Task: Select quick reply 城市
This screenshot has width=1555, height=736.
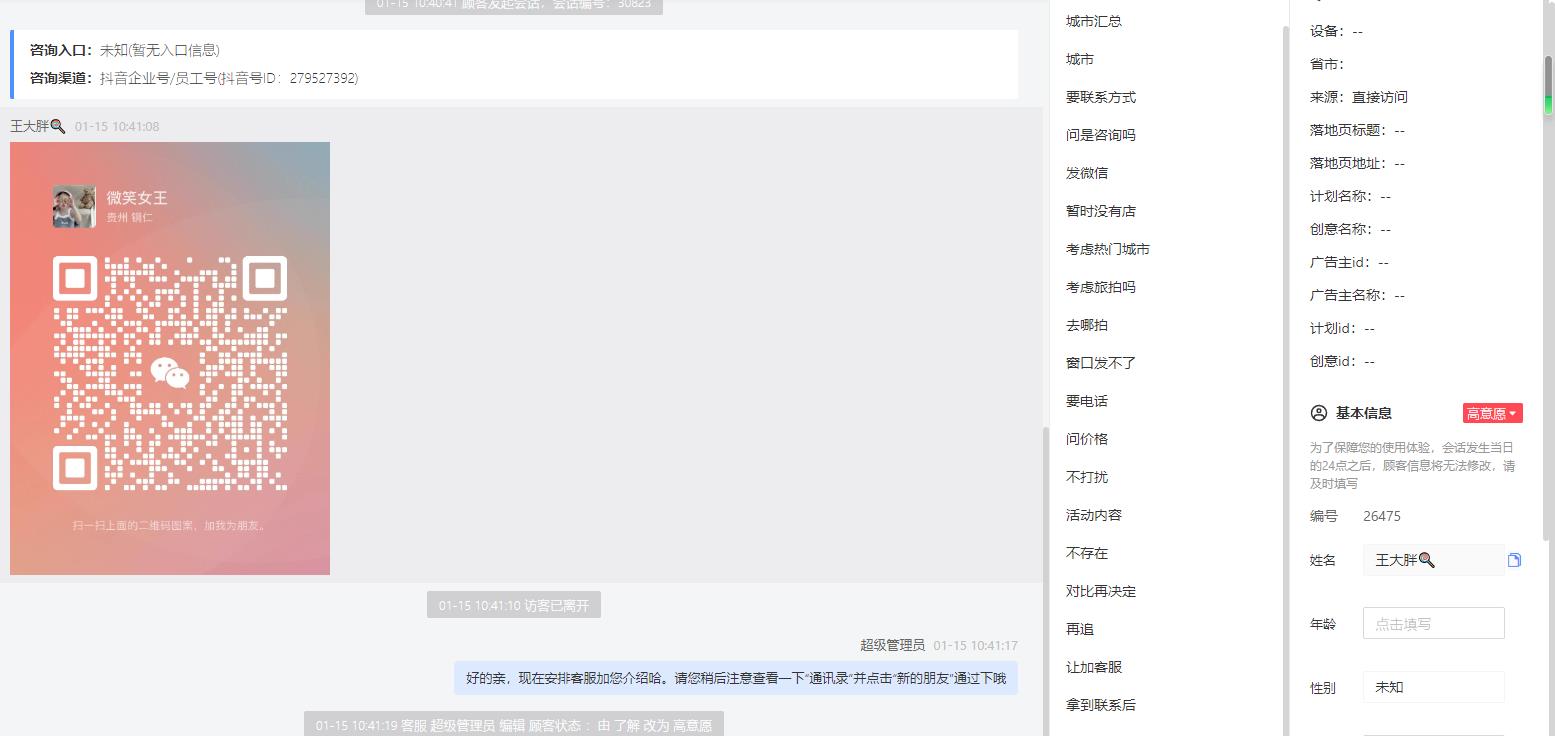Action: [x=1080, y=59]
